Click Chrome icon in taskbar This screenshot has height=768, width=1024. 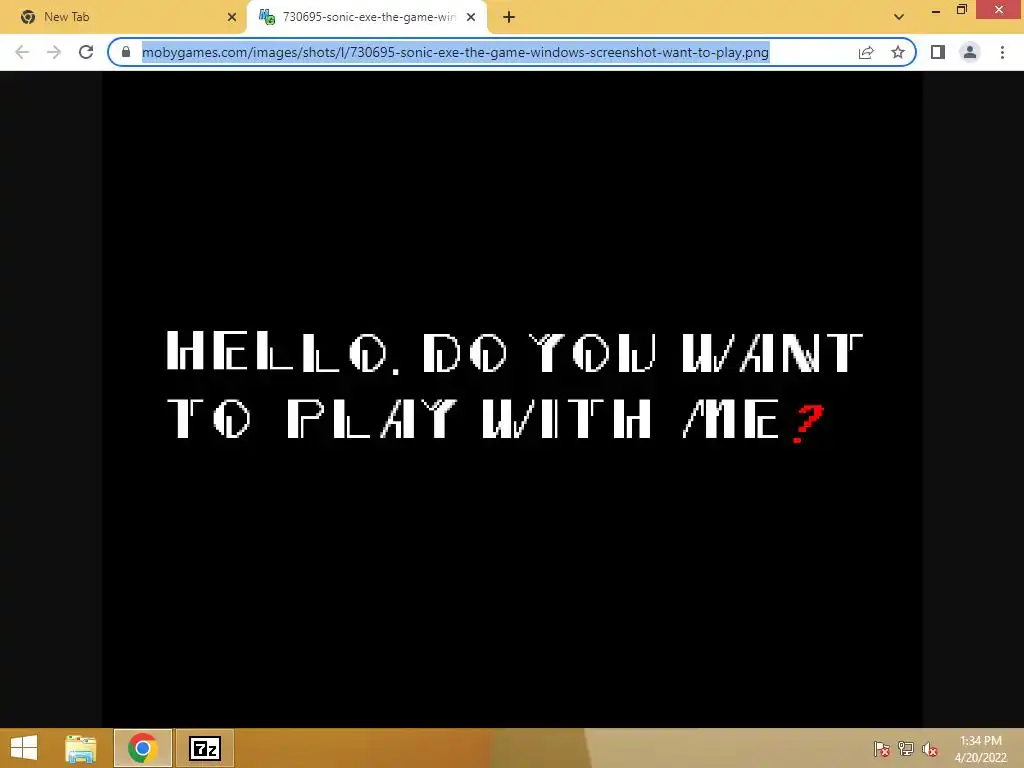point(142,748)
